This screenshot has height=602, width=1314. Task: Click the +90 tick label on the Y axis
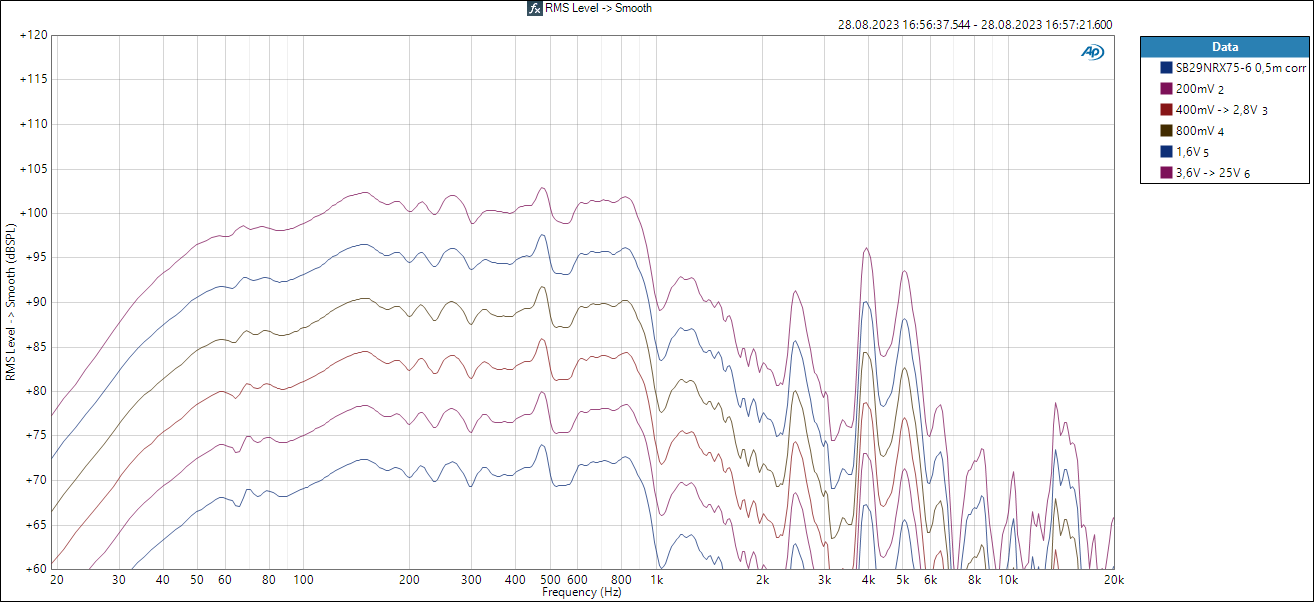(36, 302)
